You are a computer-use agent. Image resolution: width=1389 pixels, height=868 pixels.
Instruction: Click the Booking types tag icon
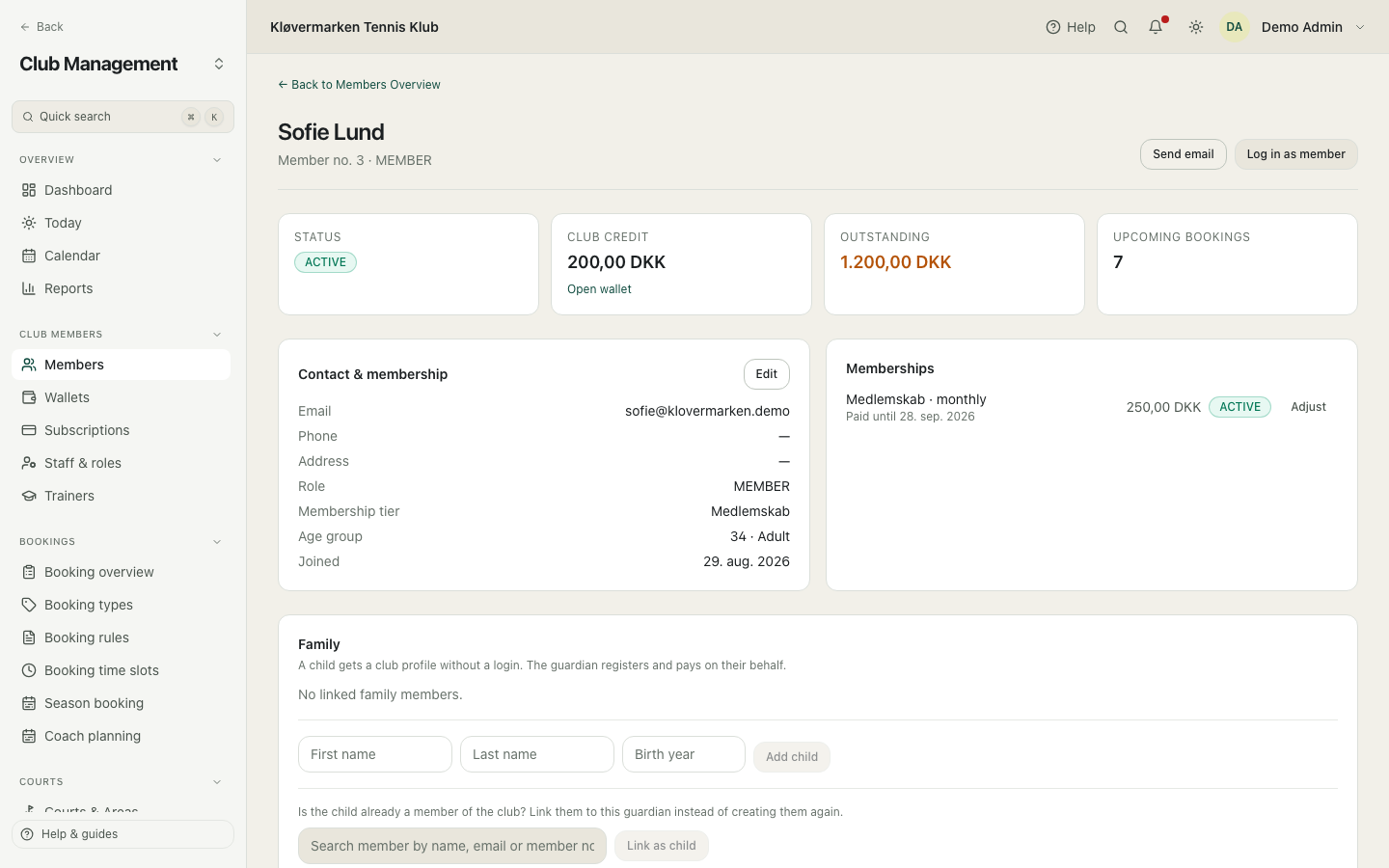29,605
